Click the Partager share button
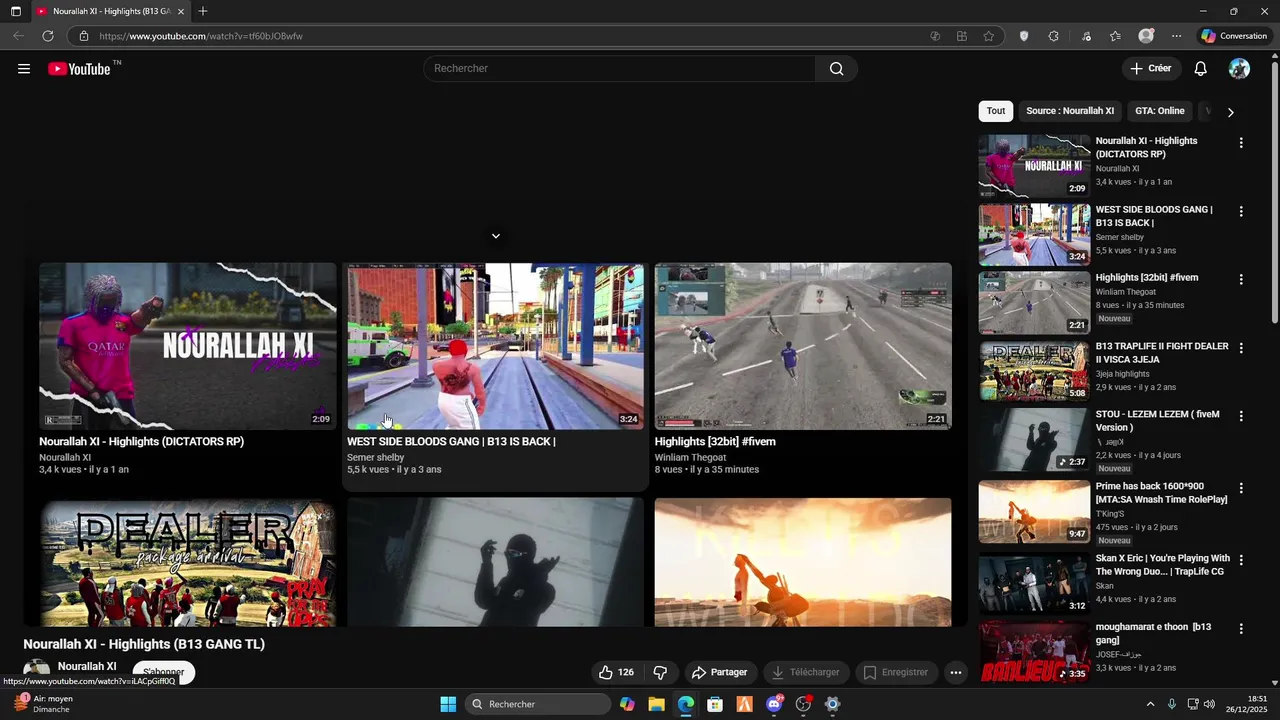 tap(719, 672)
